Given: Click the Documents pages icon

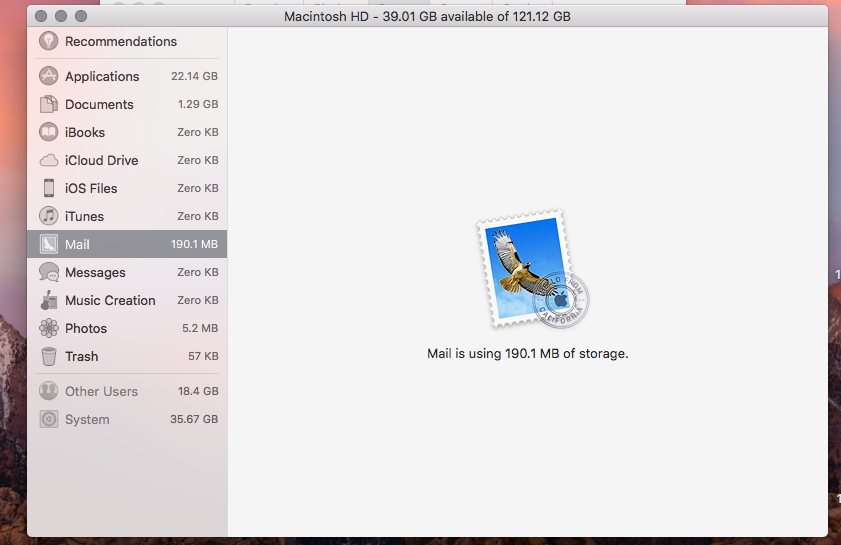Looking at the screenshot, I should 48,104.
